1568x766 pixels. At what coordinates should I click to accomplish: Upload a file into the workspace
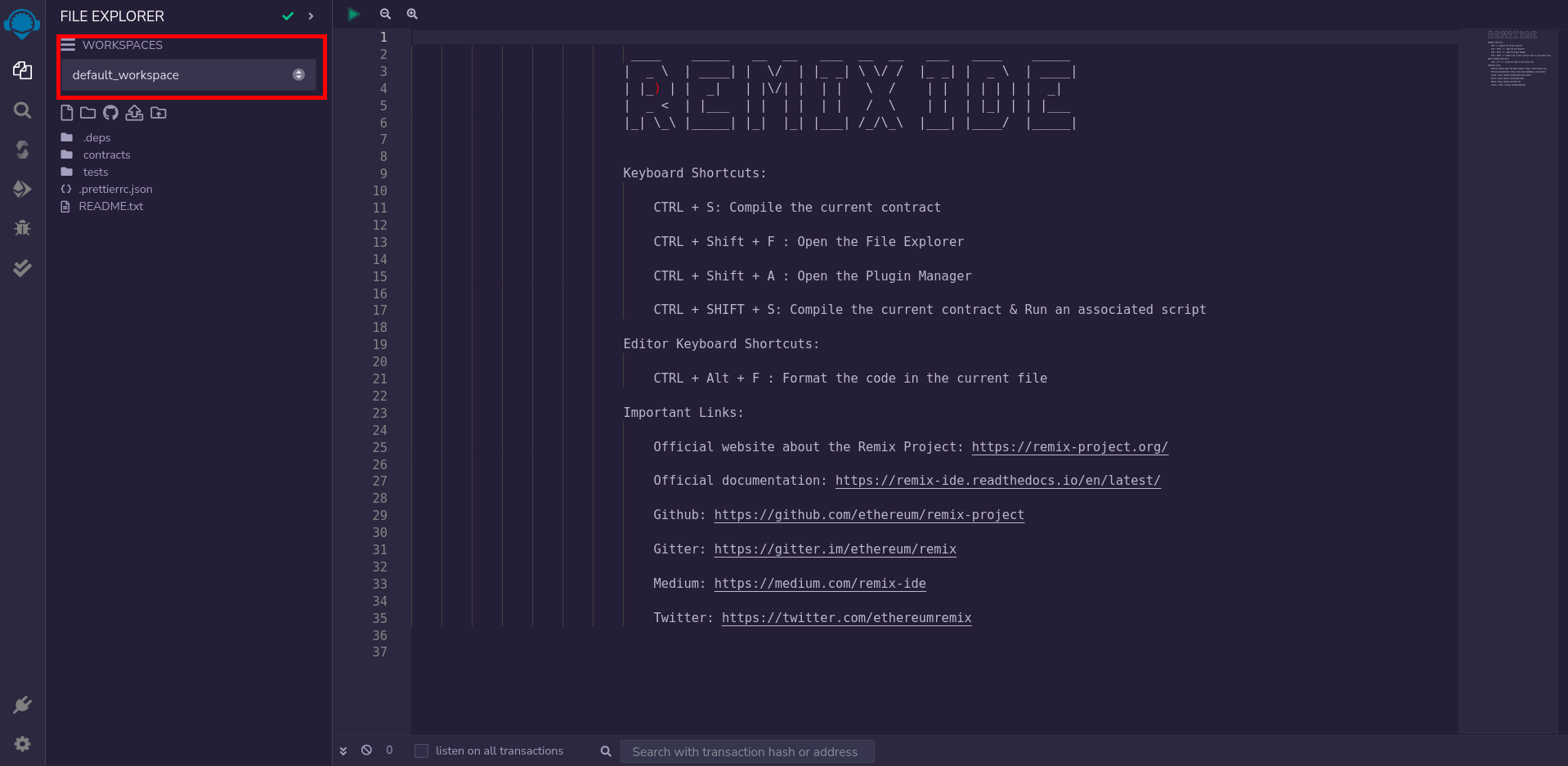134,113
